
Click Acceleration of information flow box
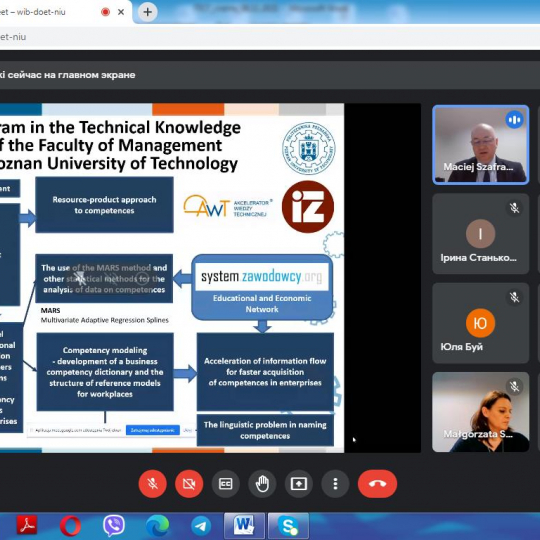(x=265, y=372)
